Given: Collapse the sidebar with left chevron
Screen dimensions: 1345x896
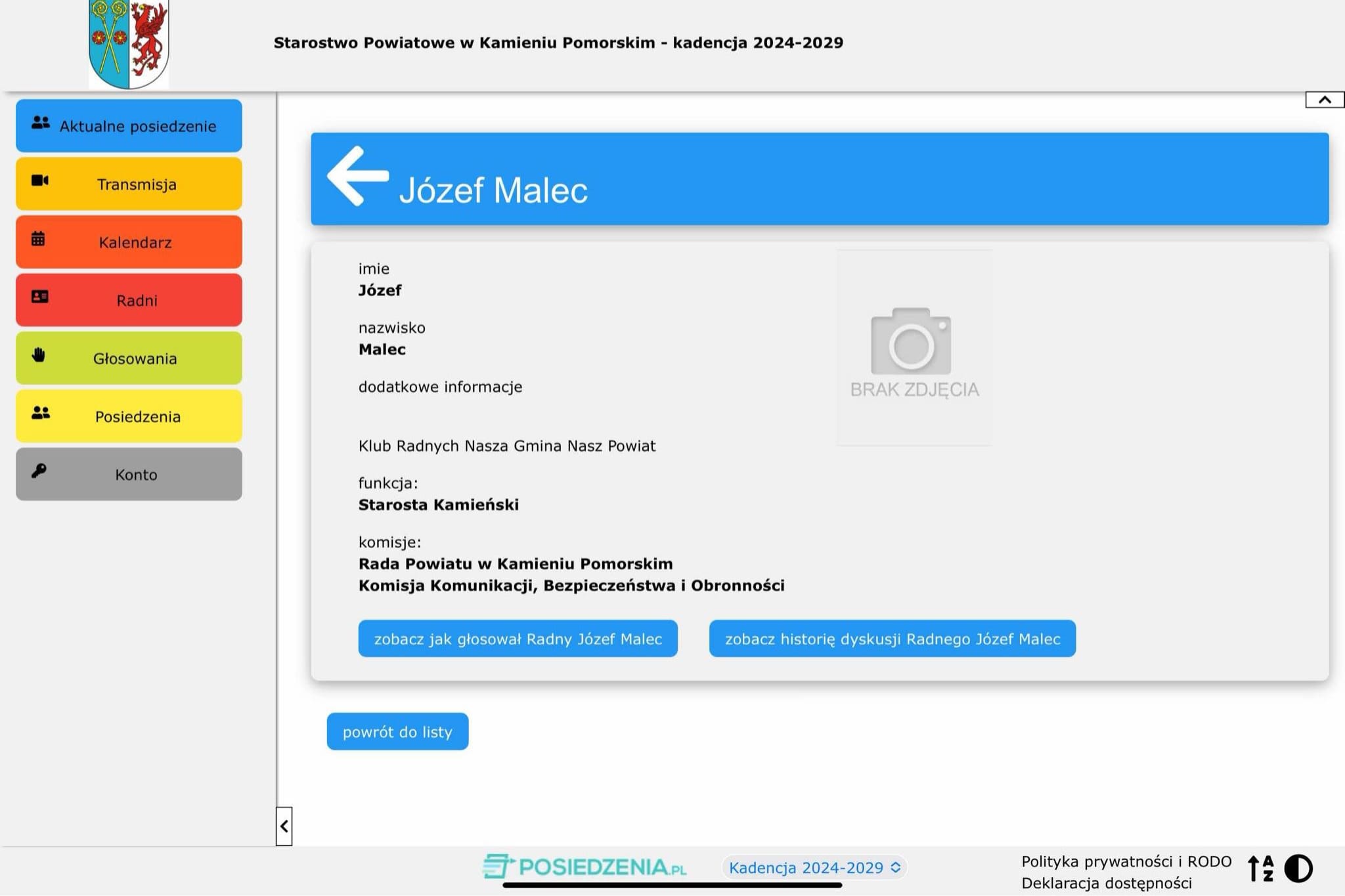Looking at the screenshot, I should [x=284, y=826].
